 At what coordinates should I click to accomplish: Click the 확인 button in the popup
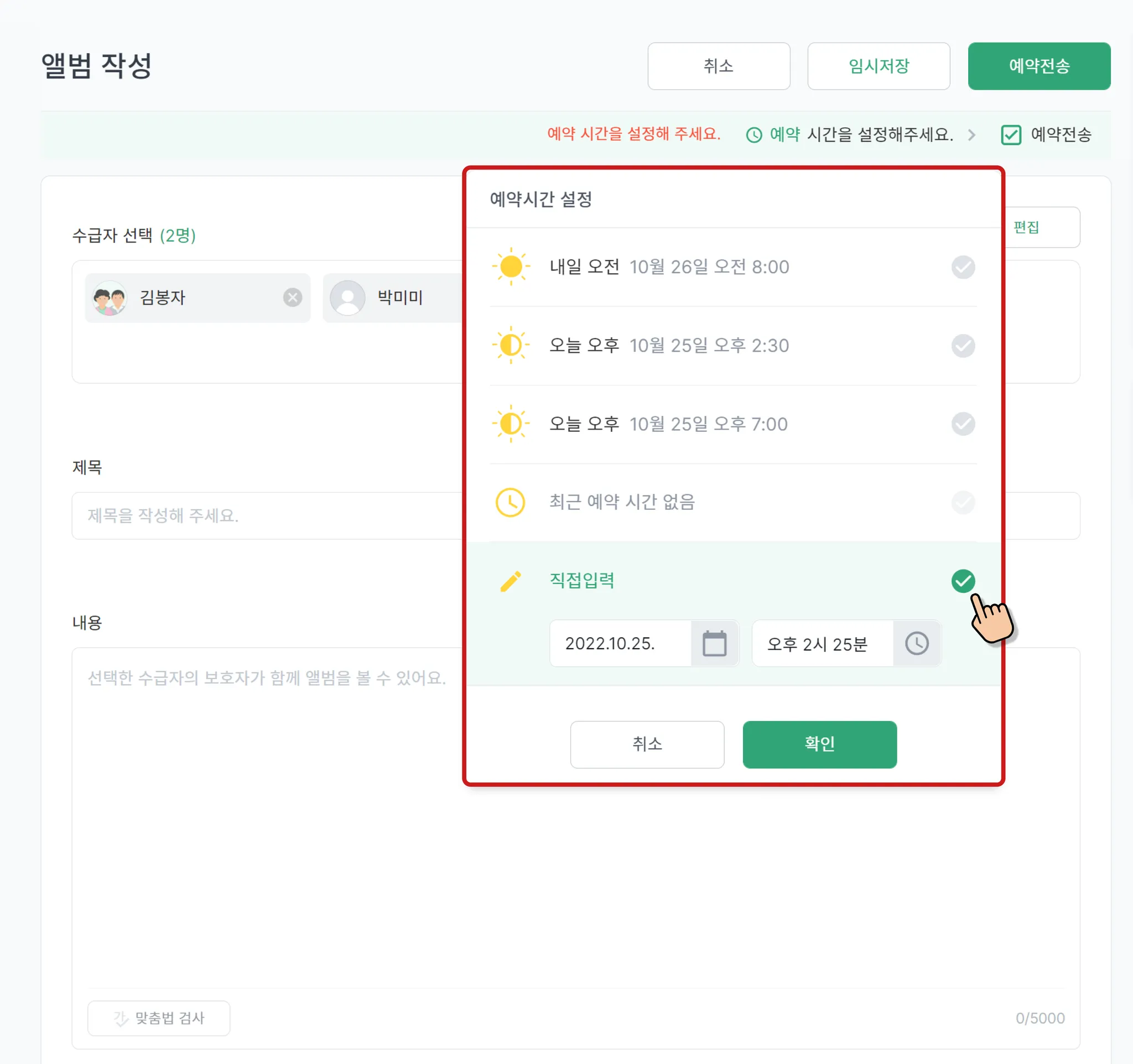pyautogui.click(x=819, y=744)
